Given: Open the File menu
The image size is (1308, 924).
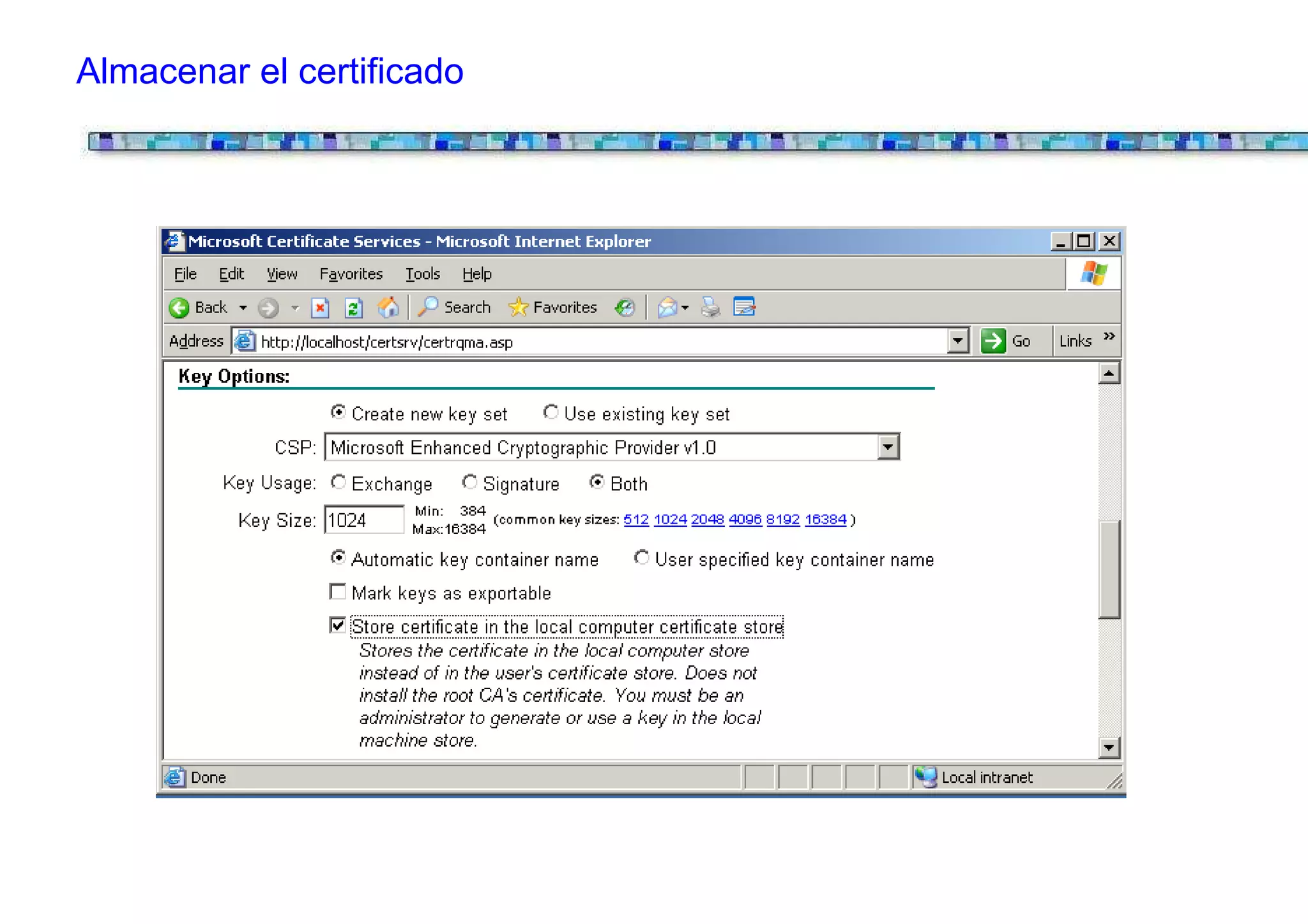Looking at the screenshot, I should point(185,274).
